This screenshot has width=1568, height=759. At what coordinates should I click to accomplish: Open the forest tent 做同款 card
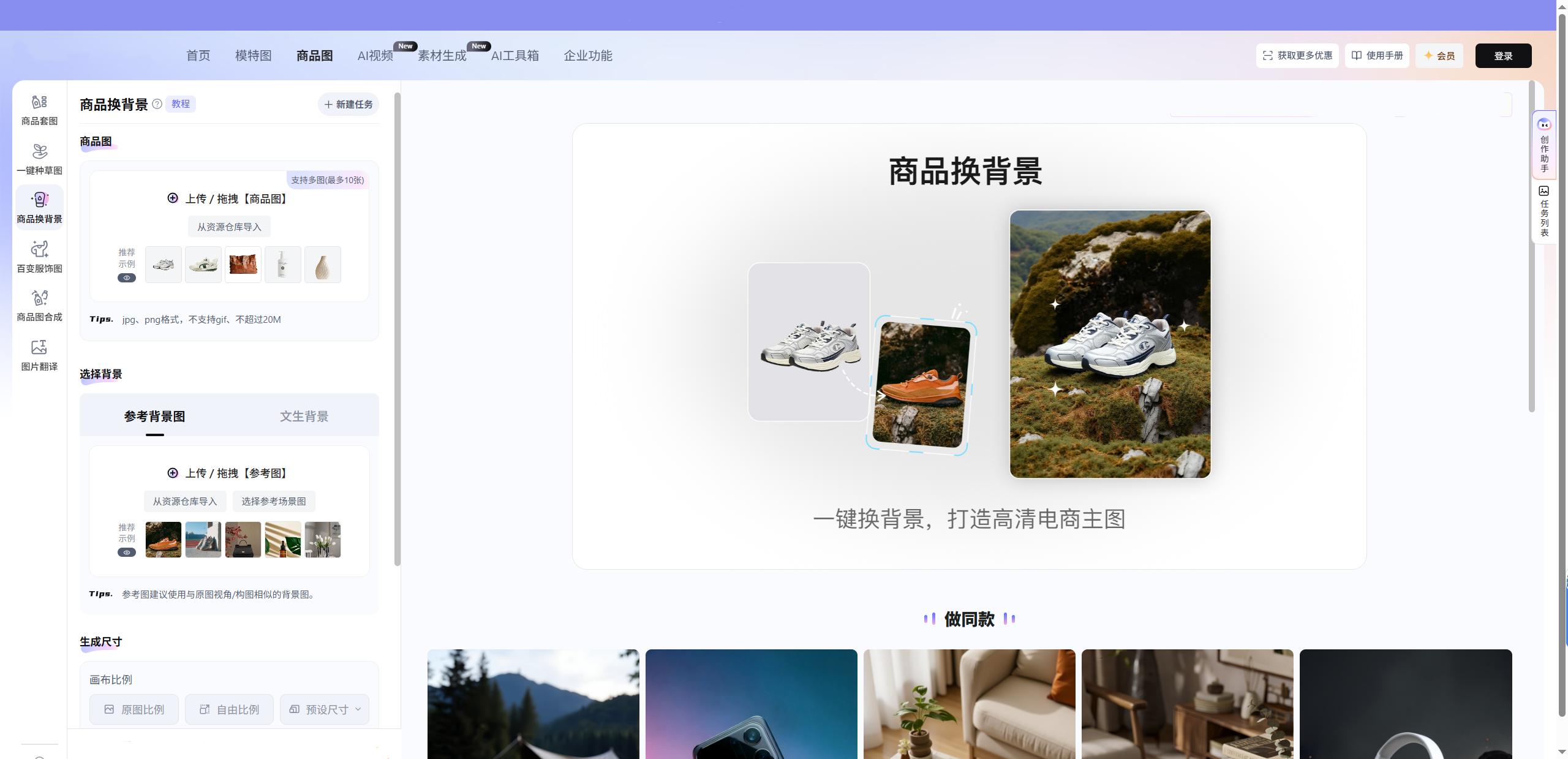tap(533, 704)
